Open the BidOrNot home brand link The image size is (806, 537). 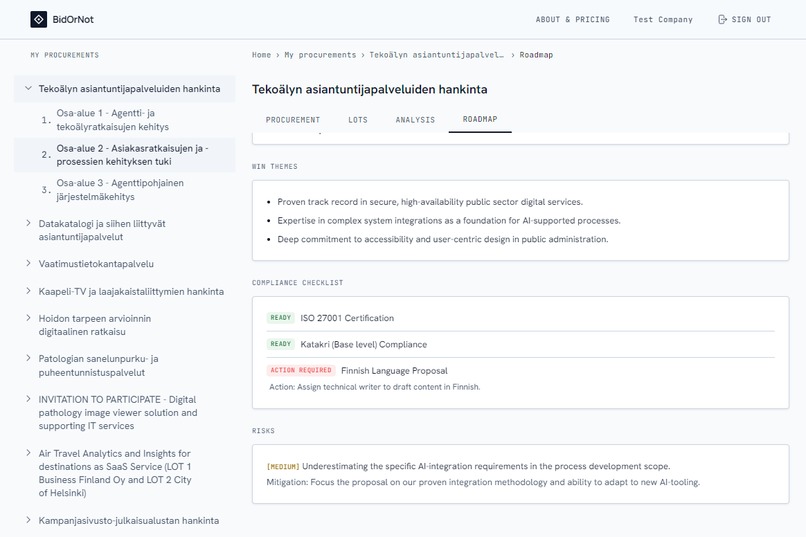tap(62, 20)
